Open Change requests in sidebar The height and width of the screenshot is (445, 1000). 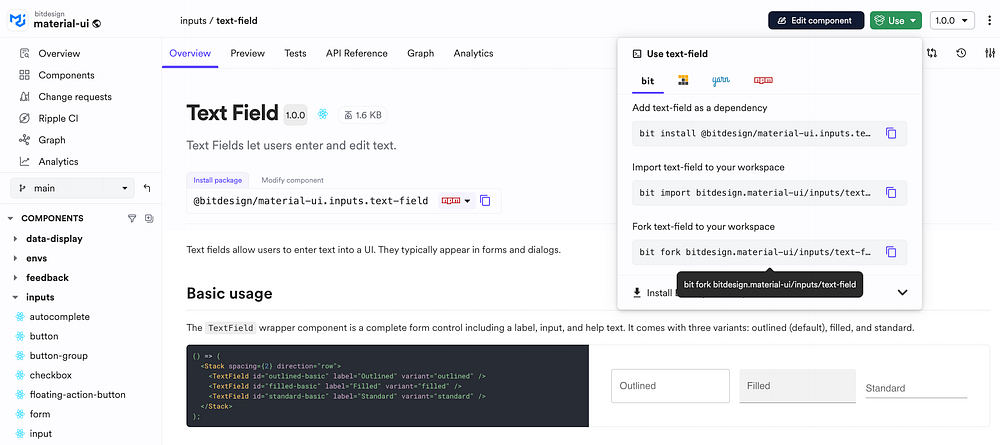75,97
